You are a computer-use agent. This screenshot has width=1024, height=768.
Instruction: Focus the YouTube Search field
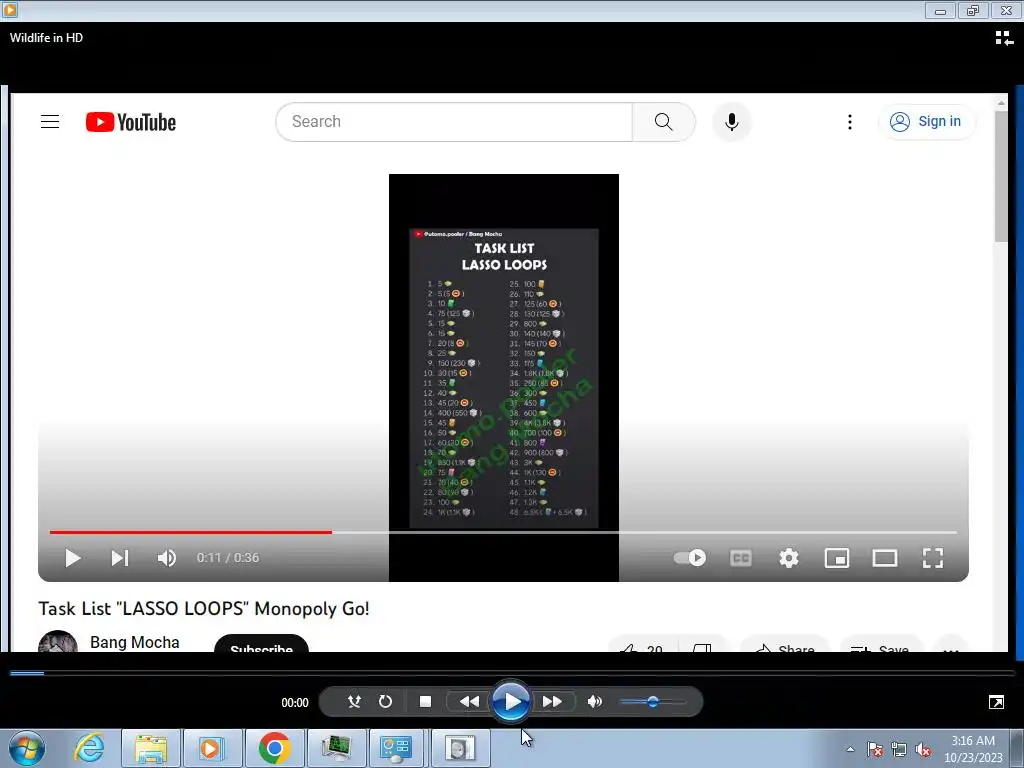(455, 121)
